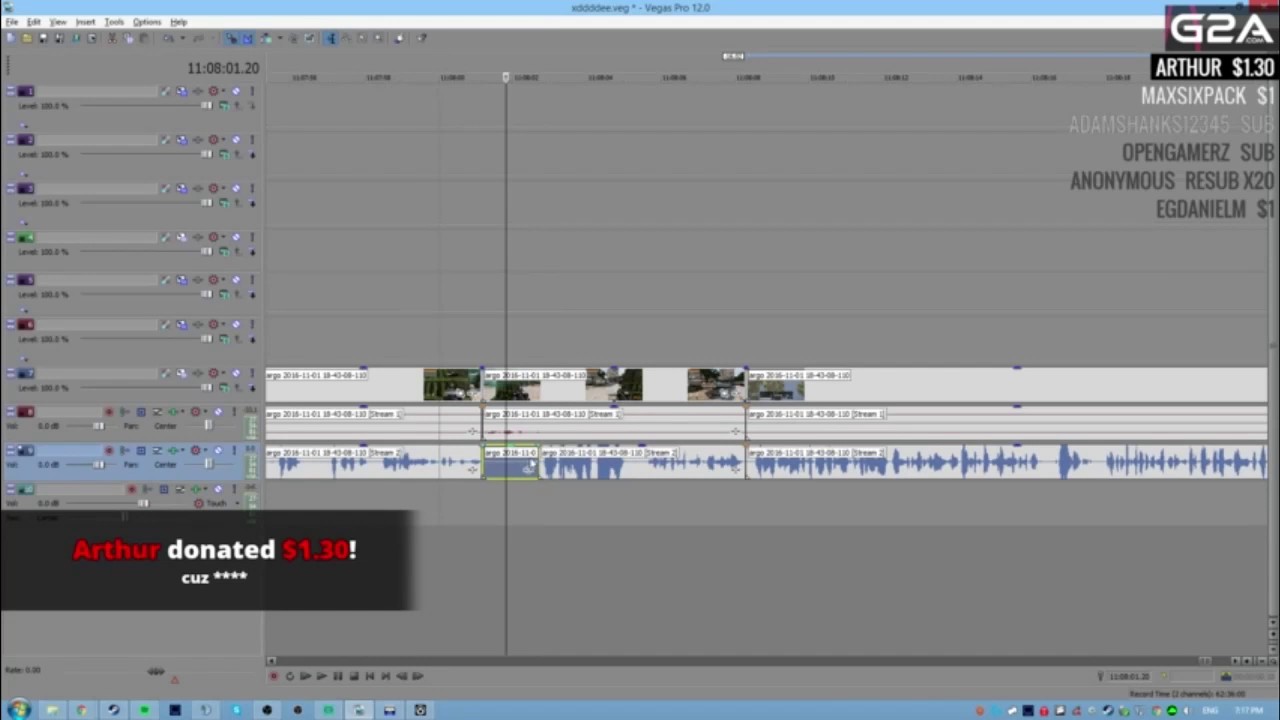Screen dimensions: 1280x720
Task: Open the Tools menu
Action: point(114,22)
